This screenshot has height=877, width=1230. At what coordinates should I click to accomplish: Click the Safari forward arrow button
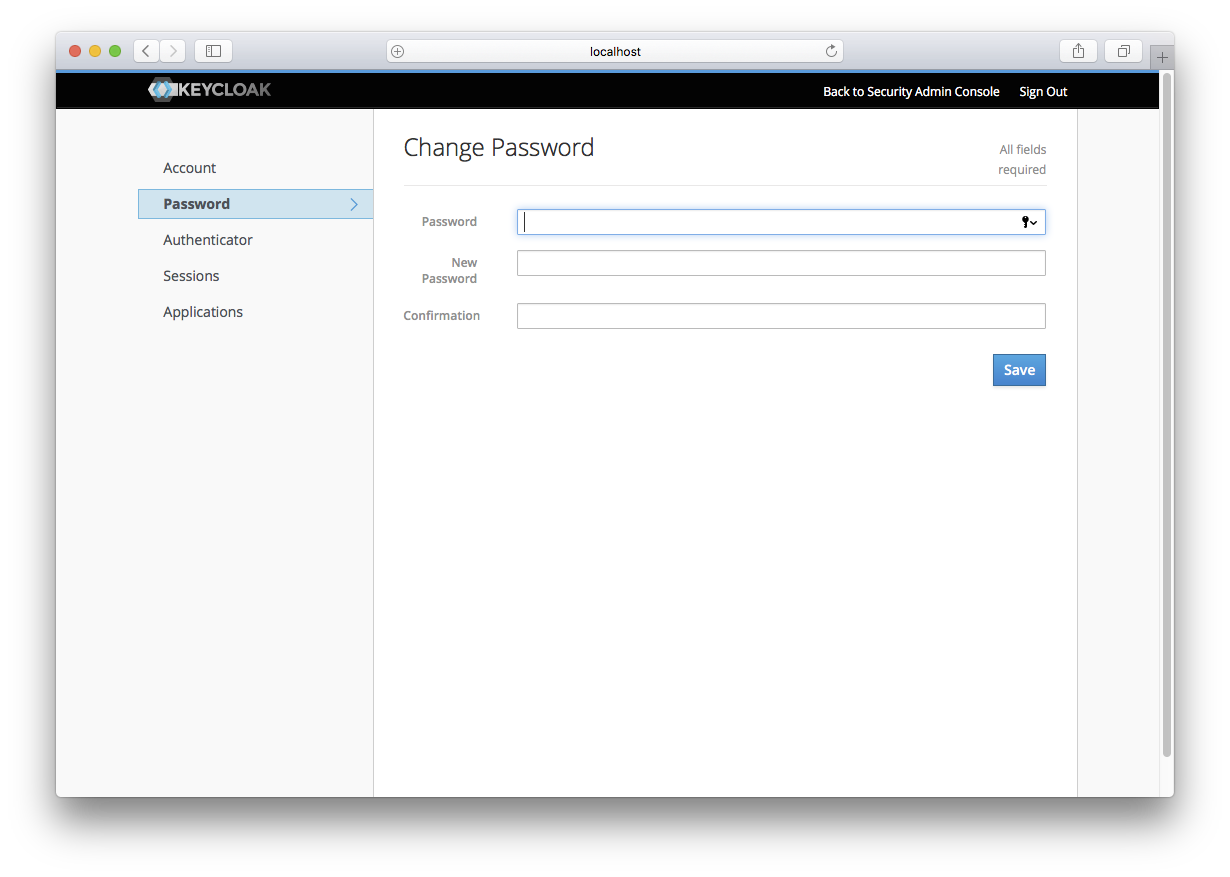pyautogui.click(x=173, y=51)
